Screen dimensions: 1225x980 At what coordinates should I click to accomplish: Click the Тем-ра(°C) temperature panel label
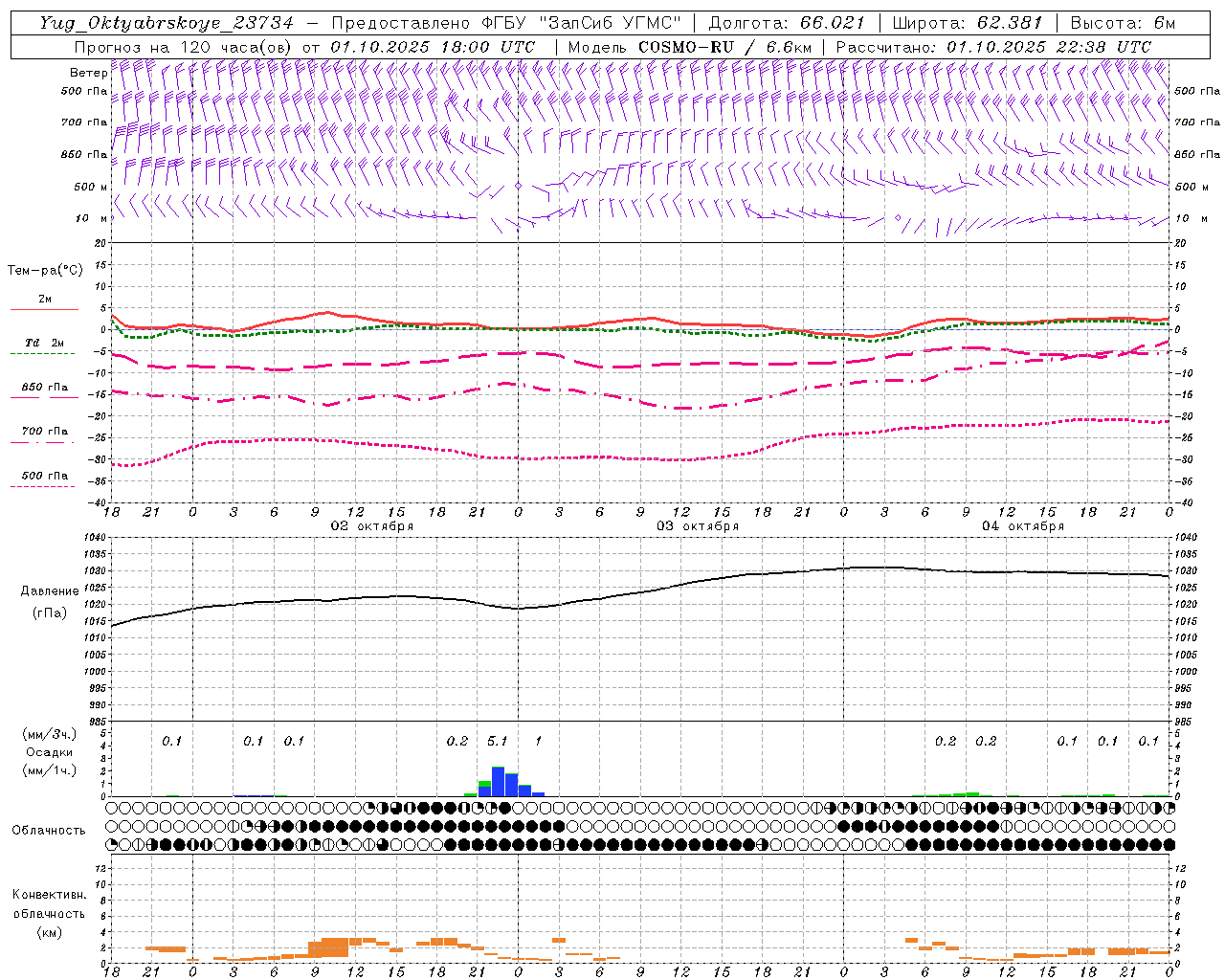point(45,270)
